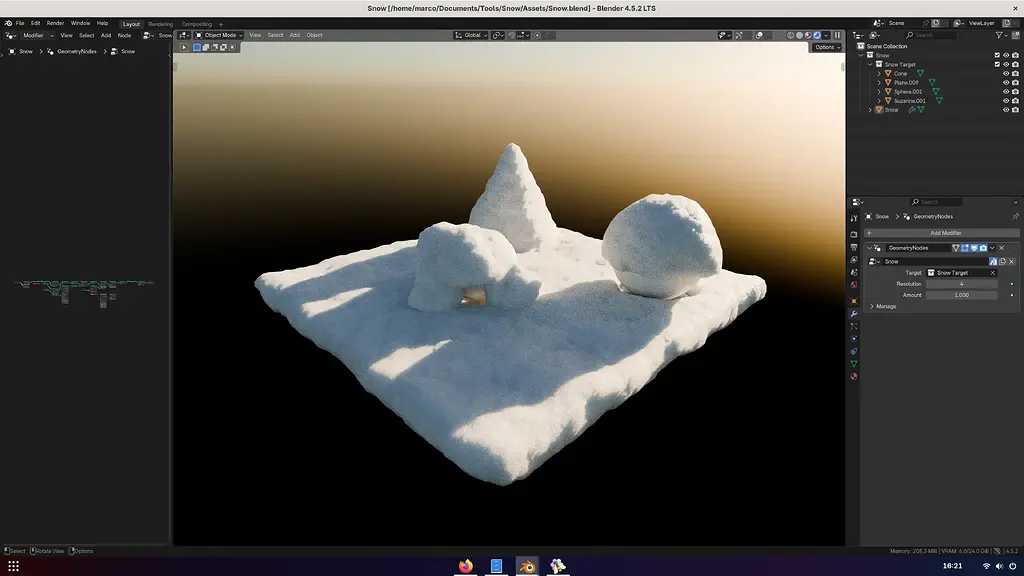This screenshot has height=576, width=1024.
Task: Open the World properties tab
Action: [854, 285]
